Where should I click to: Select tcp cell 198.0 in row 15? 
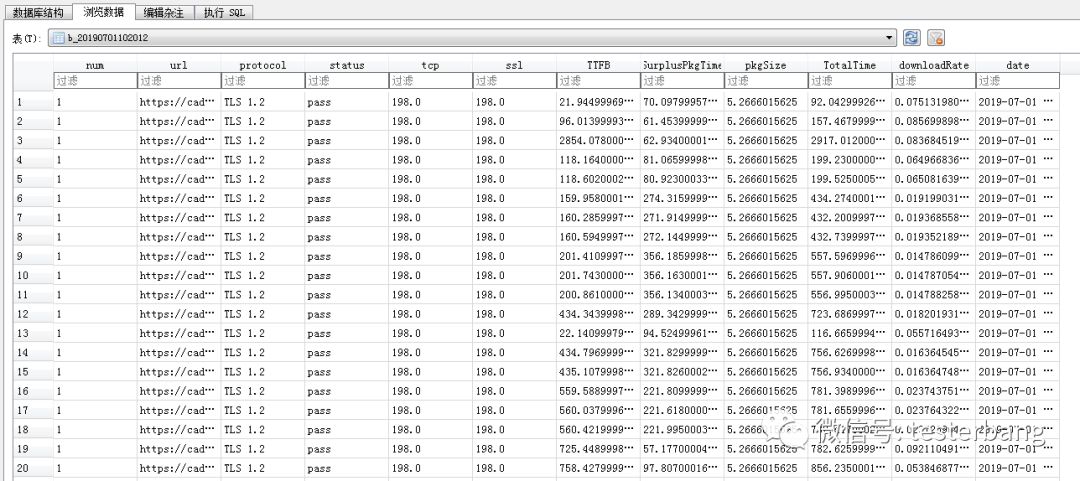(x=430, y=372)
